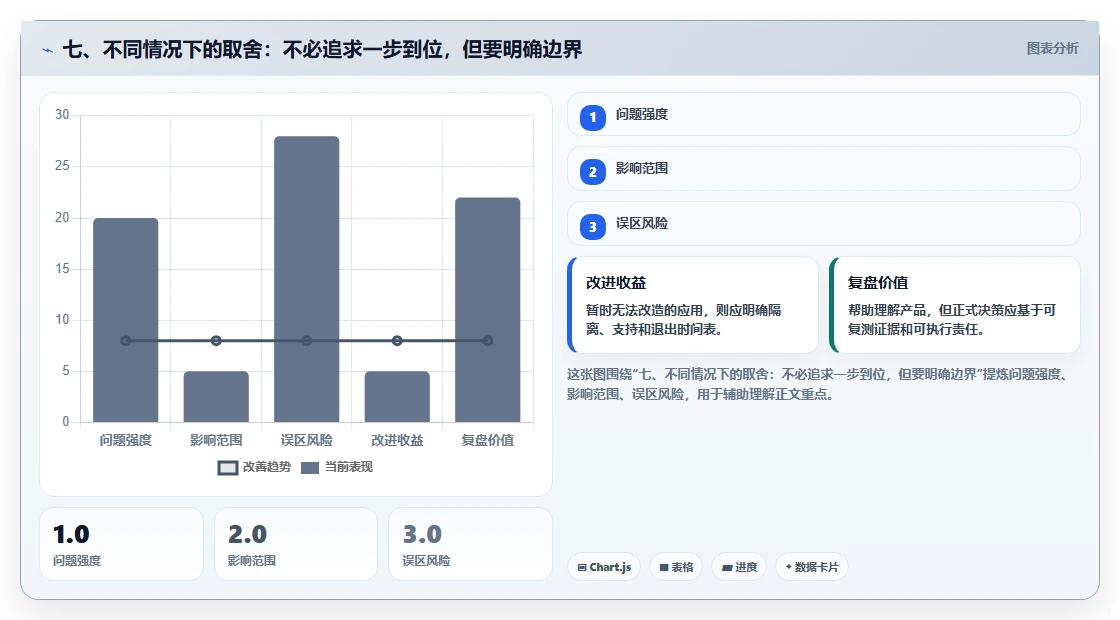Click x-axis label 误区风险
This screenshot has height=620, width=1120.
point(306,441)
